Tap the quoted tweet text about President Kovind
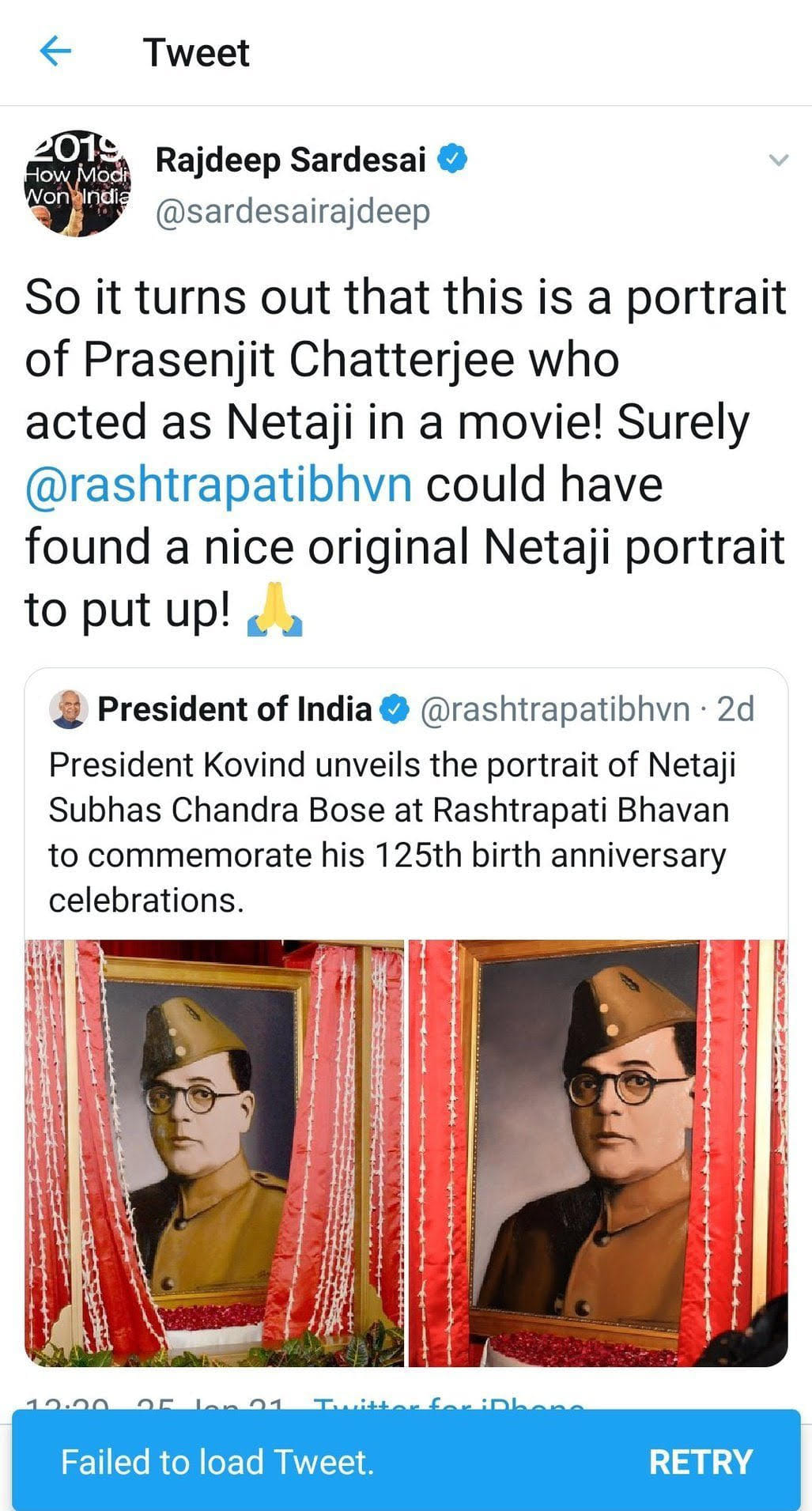Viewport: 812px width, 1511px height. (x=391, y=832)
